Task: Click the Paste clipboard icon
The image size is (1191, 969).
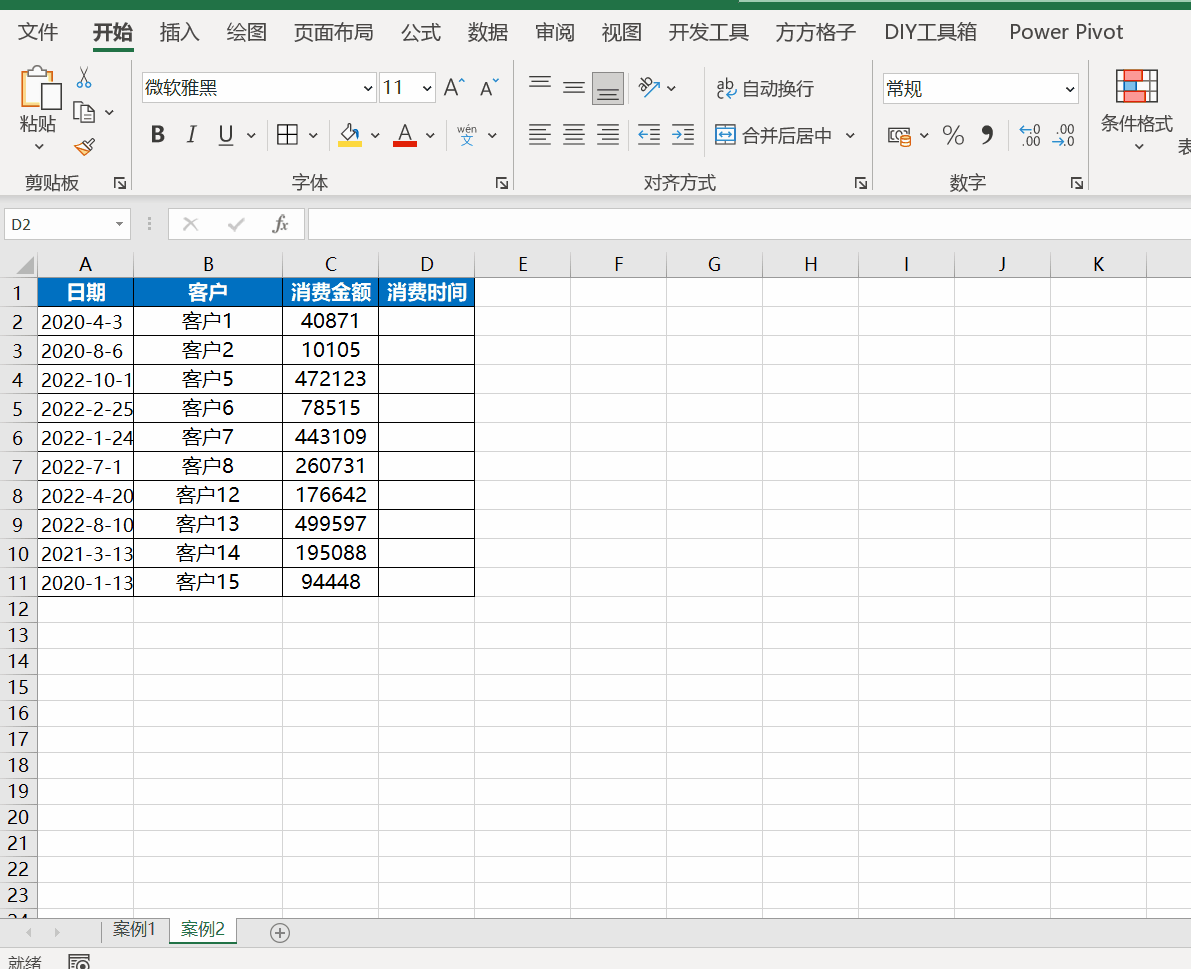Action: click(x=39, y=88)
